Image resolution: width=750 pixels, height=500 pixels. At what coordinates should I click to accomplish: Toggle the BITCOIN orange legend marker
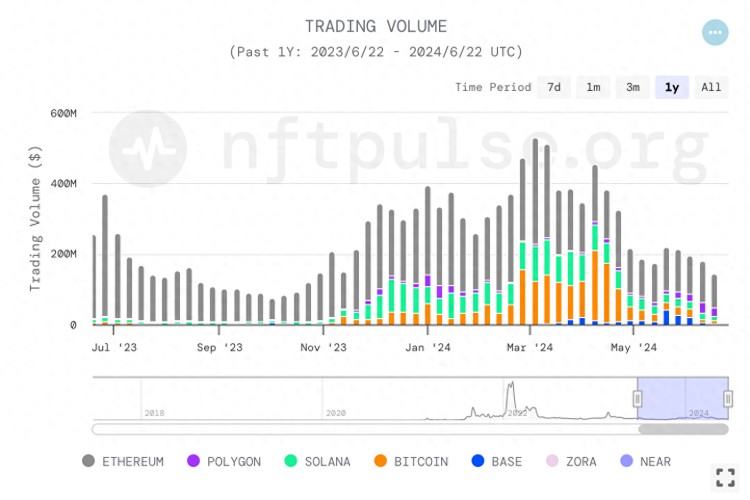380,461
